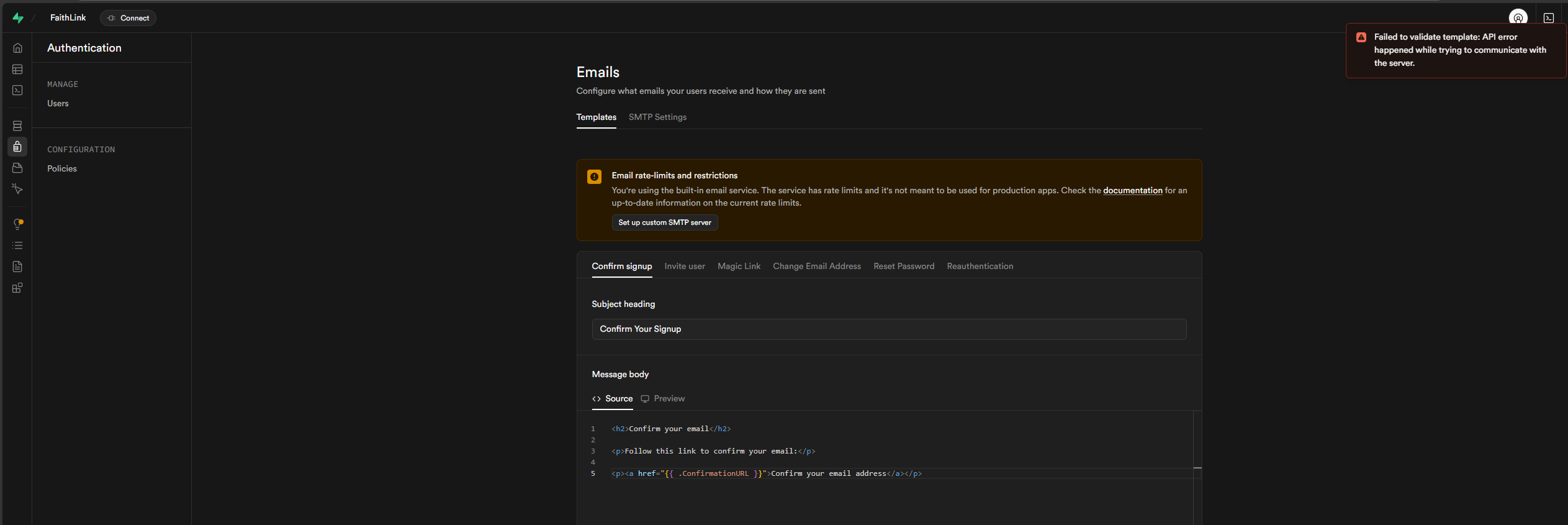Open Users under Manage
The height and width of the screenshot is (525, 1568).
click(x=58, y=104)
